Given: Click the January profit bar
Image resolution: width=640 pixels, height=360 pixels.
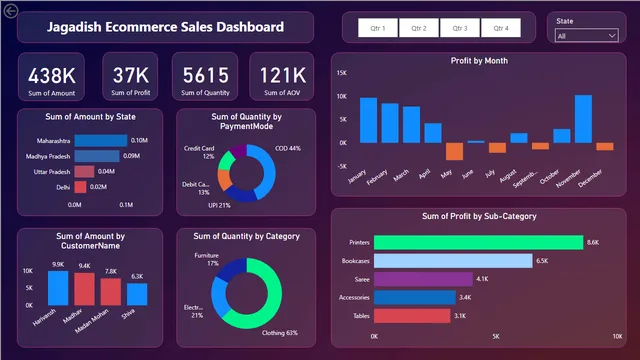Looking at the screenshot, I should pos(369,120).
